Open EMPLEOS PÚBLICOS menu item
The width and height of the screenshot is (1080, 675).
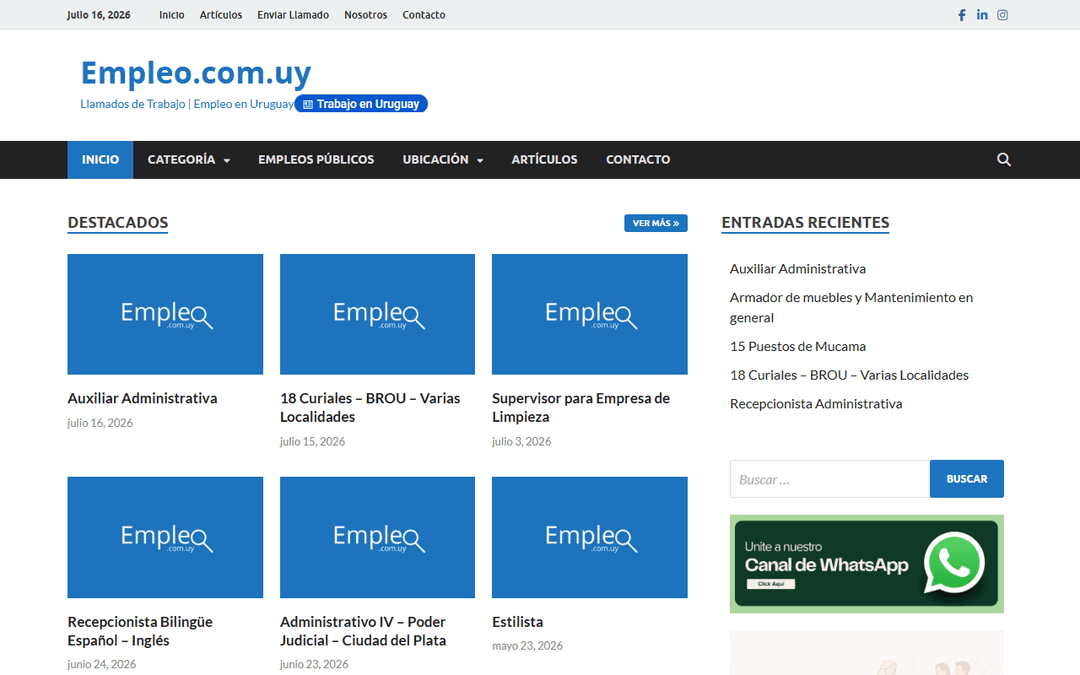click(316, 160)
